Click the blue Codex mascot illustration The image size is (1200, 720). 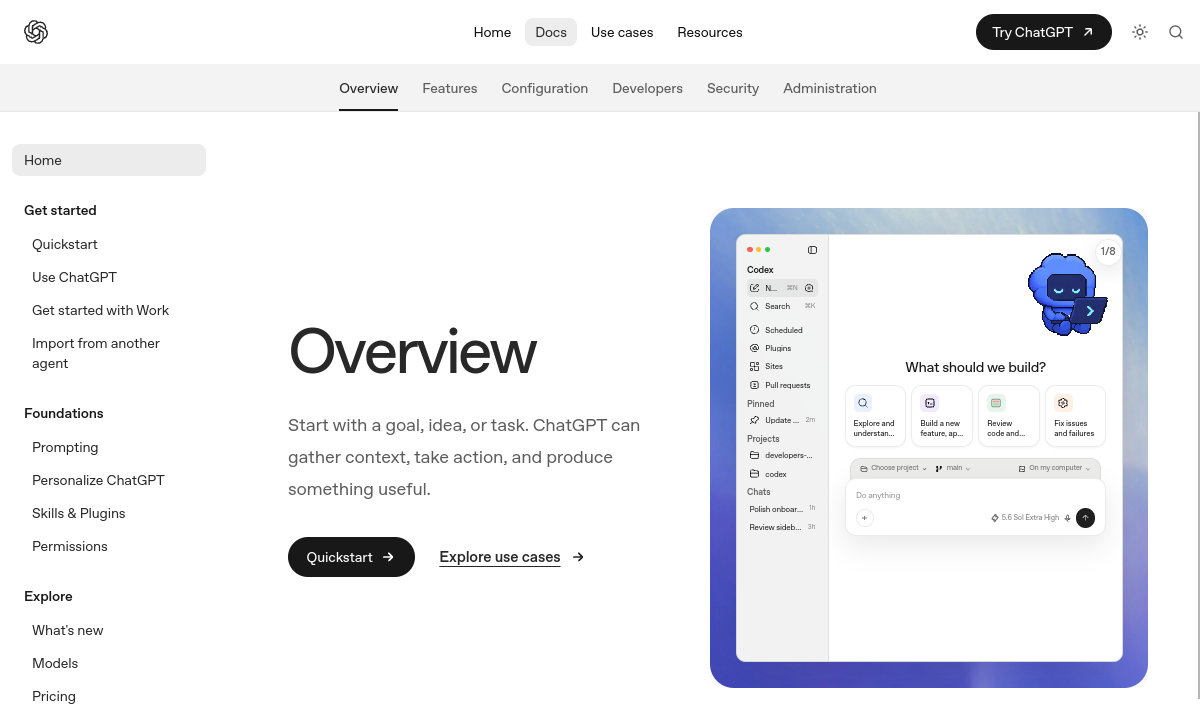click(x=1066, y=293)
